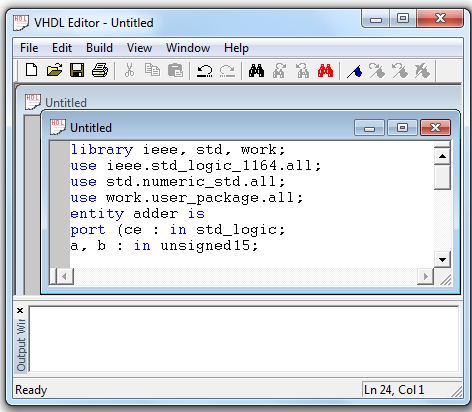Viewport: 472px width, 412px height.
Task: Find next with grayed binoculars icon
Action: tap(279, 71)
